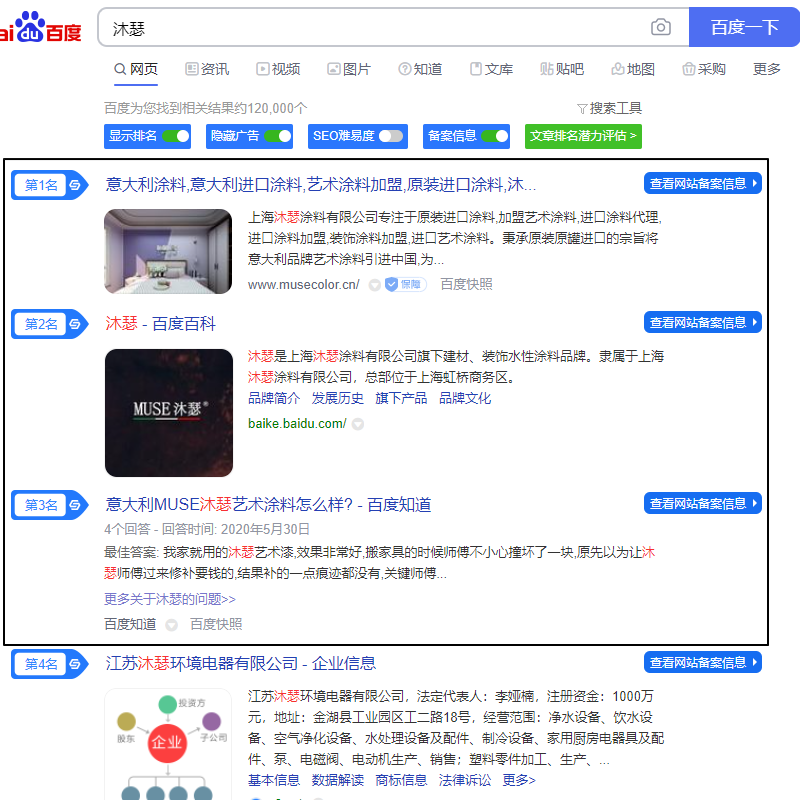Open 文章排名潜力评估 green button
Screen dimensions: 800x800
tap(583, 136)
